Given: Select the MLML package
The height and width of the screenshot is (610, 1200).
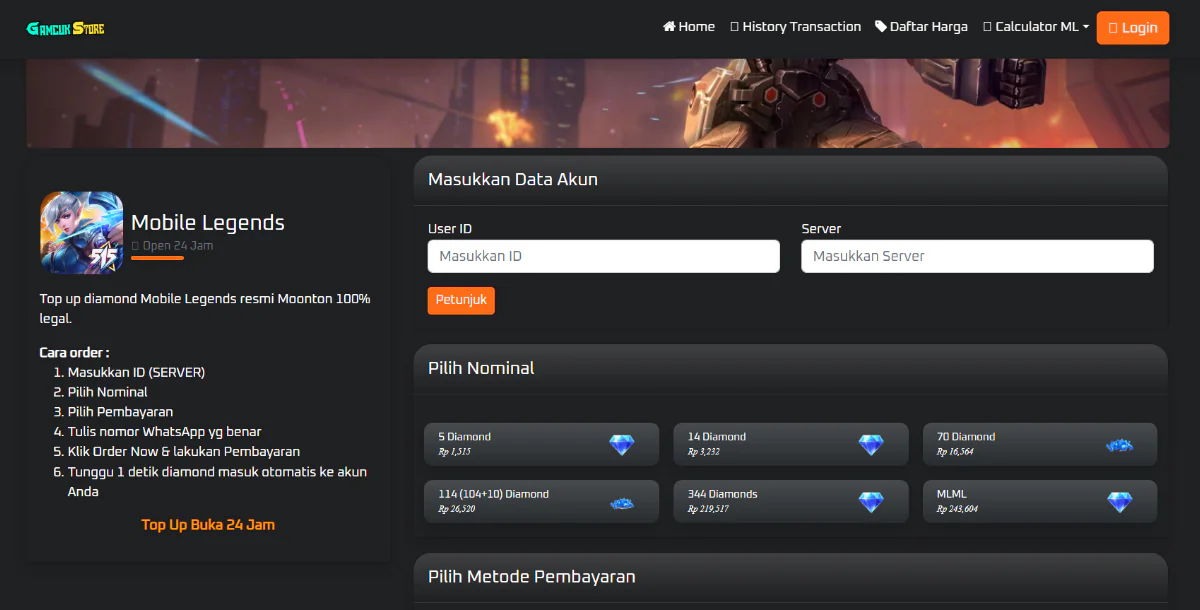Looking at the screenshot, I should click(1040, 501).
